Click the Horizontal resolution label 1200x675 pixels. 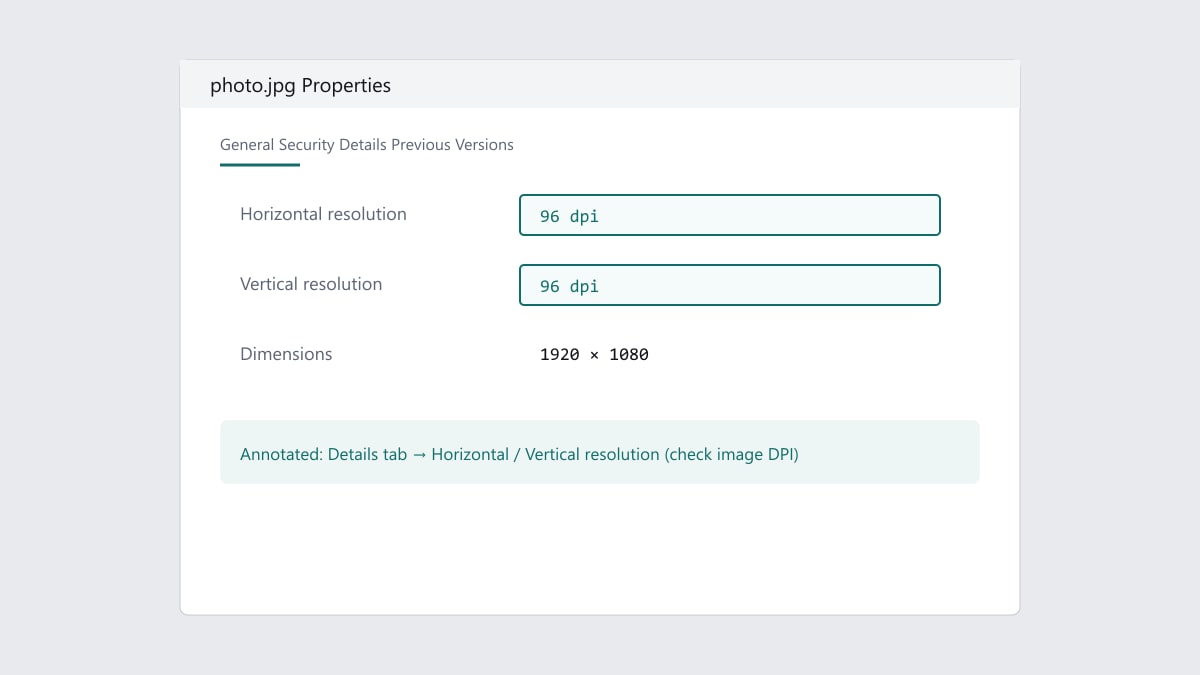click(323, 214)
